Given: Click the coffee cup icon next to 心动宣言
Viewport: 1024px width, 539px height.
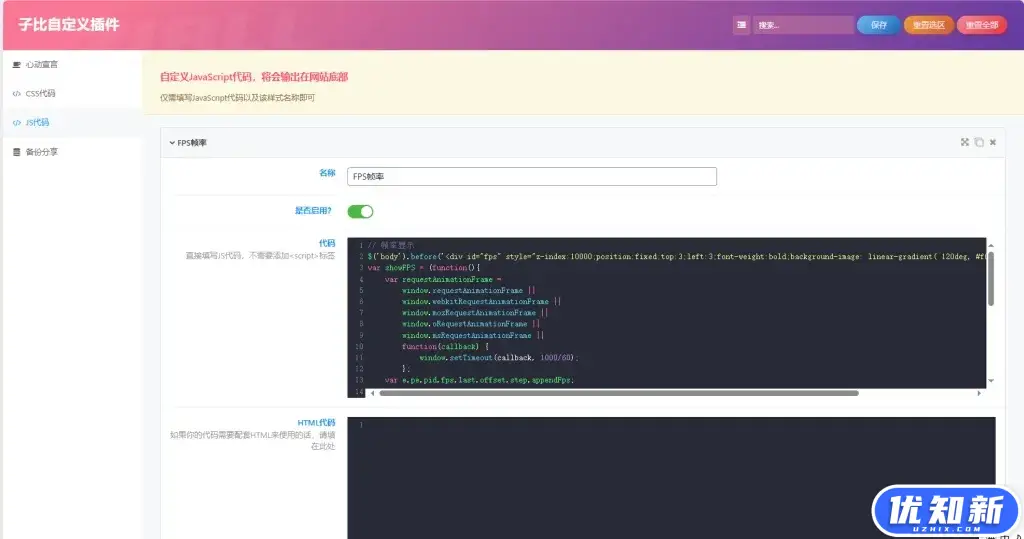Looking at the screenshot, I should 16,64.
